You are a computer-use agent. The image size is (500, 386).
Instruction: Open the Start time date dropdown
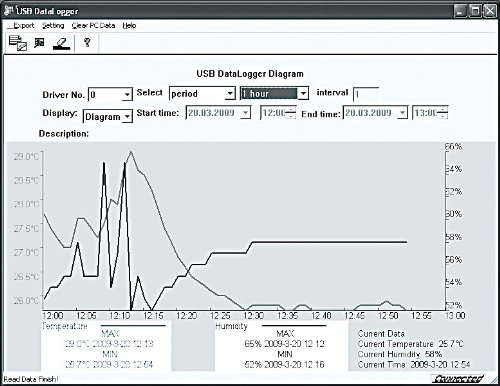[x=245, y=113]
